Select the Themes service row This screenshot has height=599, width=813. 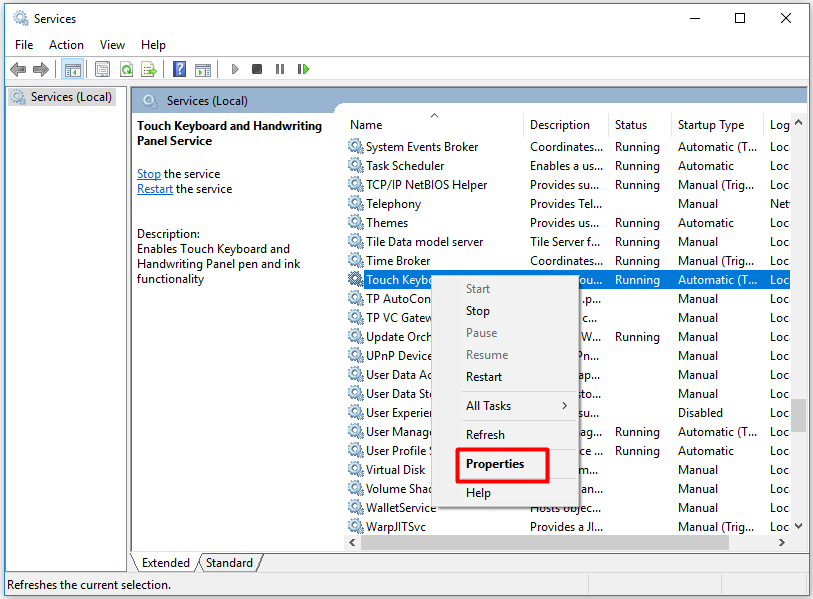pos(568,222)
